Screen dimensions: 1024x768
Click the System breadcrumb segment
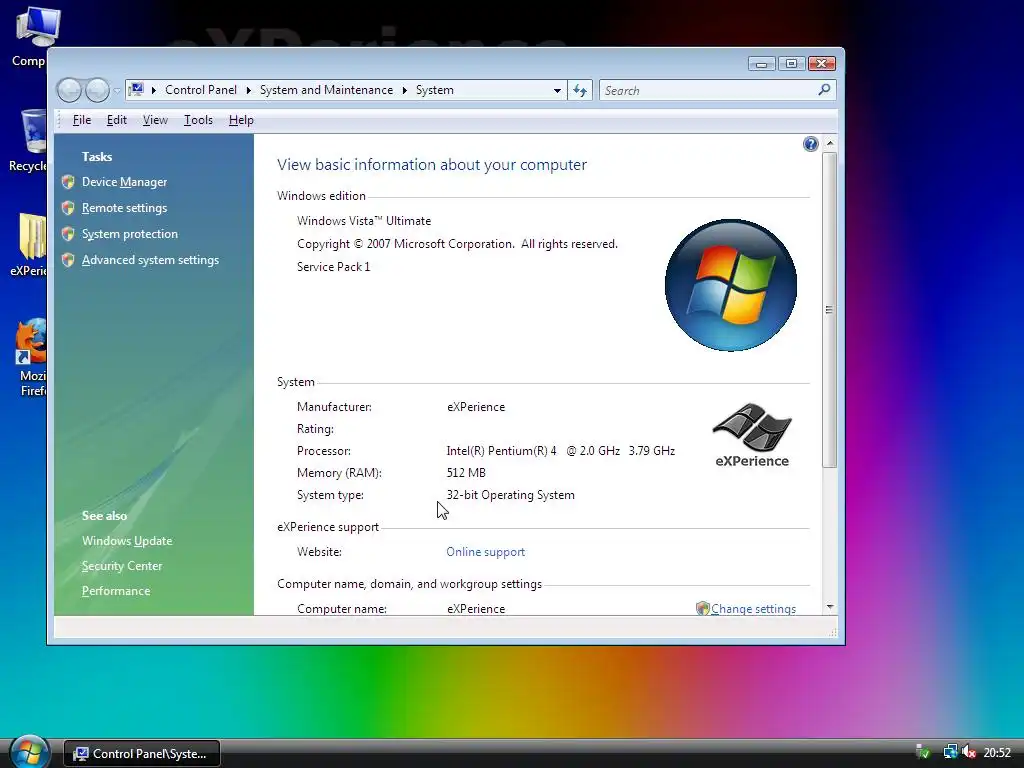coord(434,90)
